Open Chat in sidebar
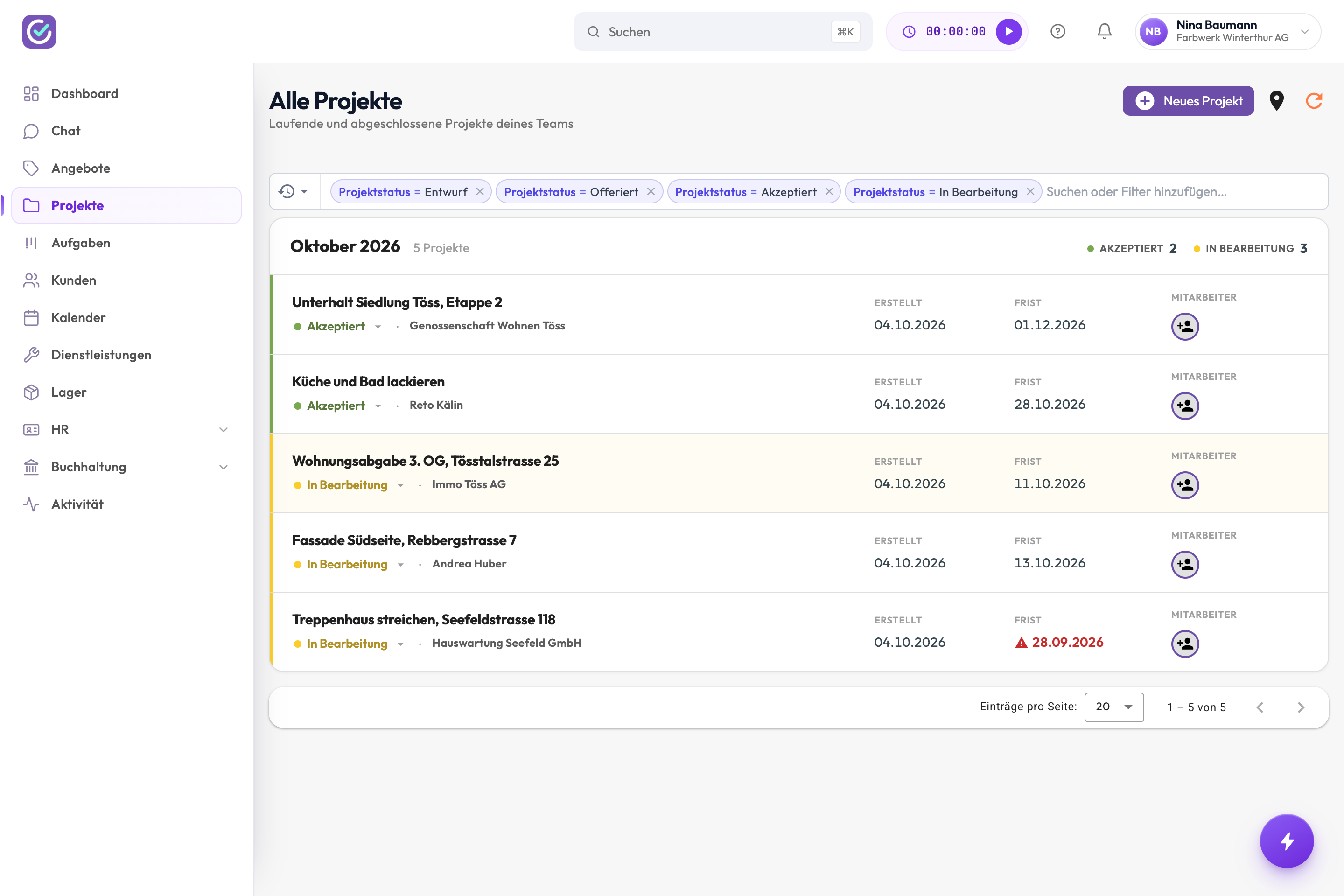Screen dimensions: 1344x896 [x=126, y=131]
